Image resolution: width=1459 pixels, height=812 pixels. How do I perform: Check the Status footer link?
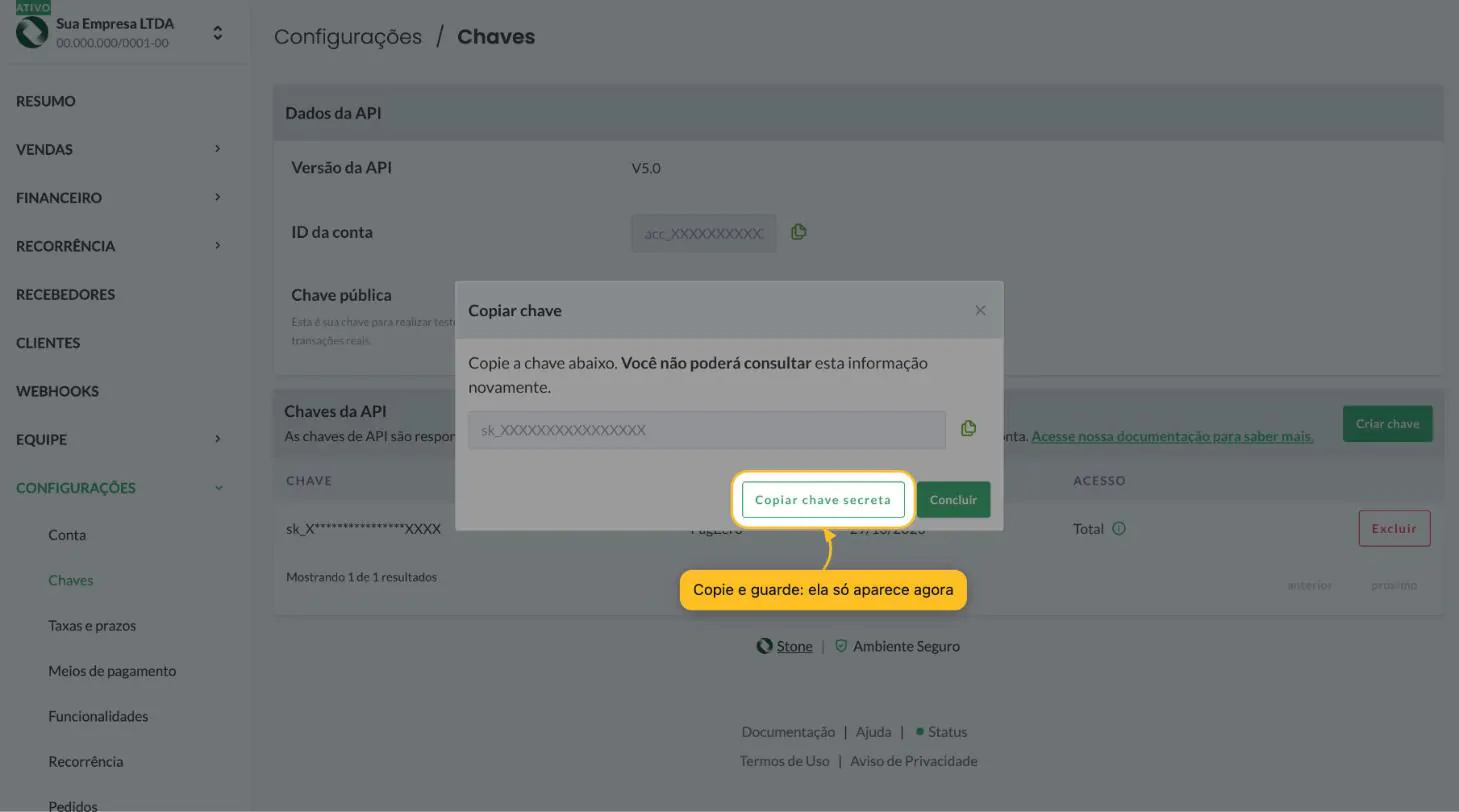(x=941, y=732)
